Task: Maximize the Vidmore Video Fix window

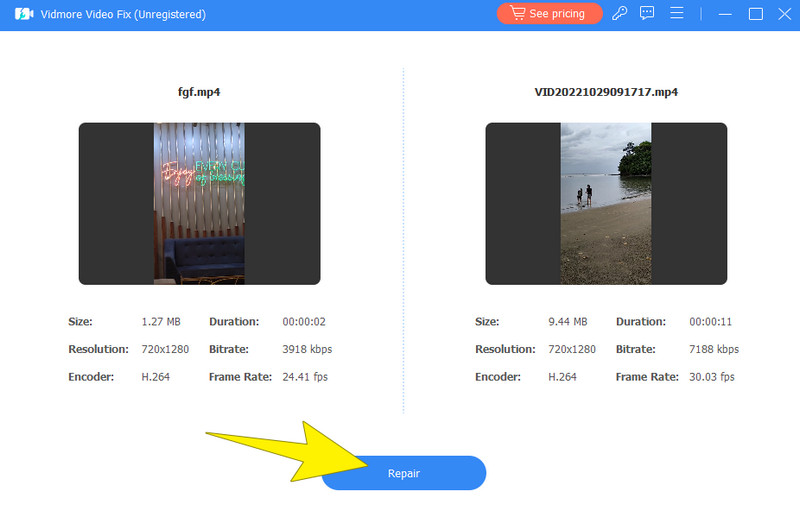Action: [x=755, y=14]
